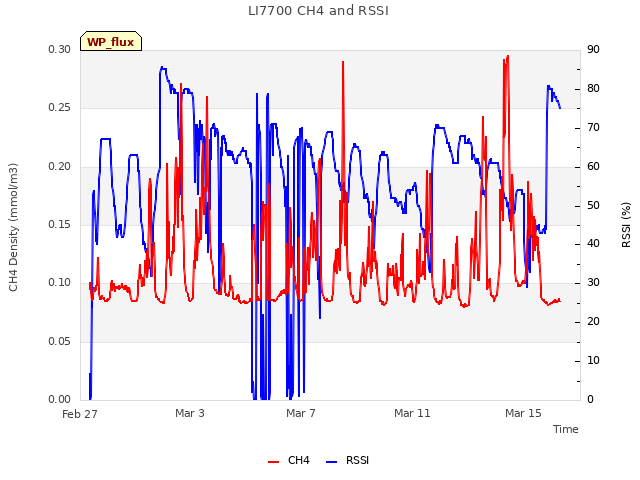Click the blue RSSI legend swatch
This screenshot has width=640, height=480.
[331, 462]
